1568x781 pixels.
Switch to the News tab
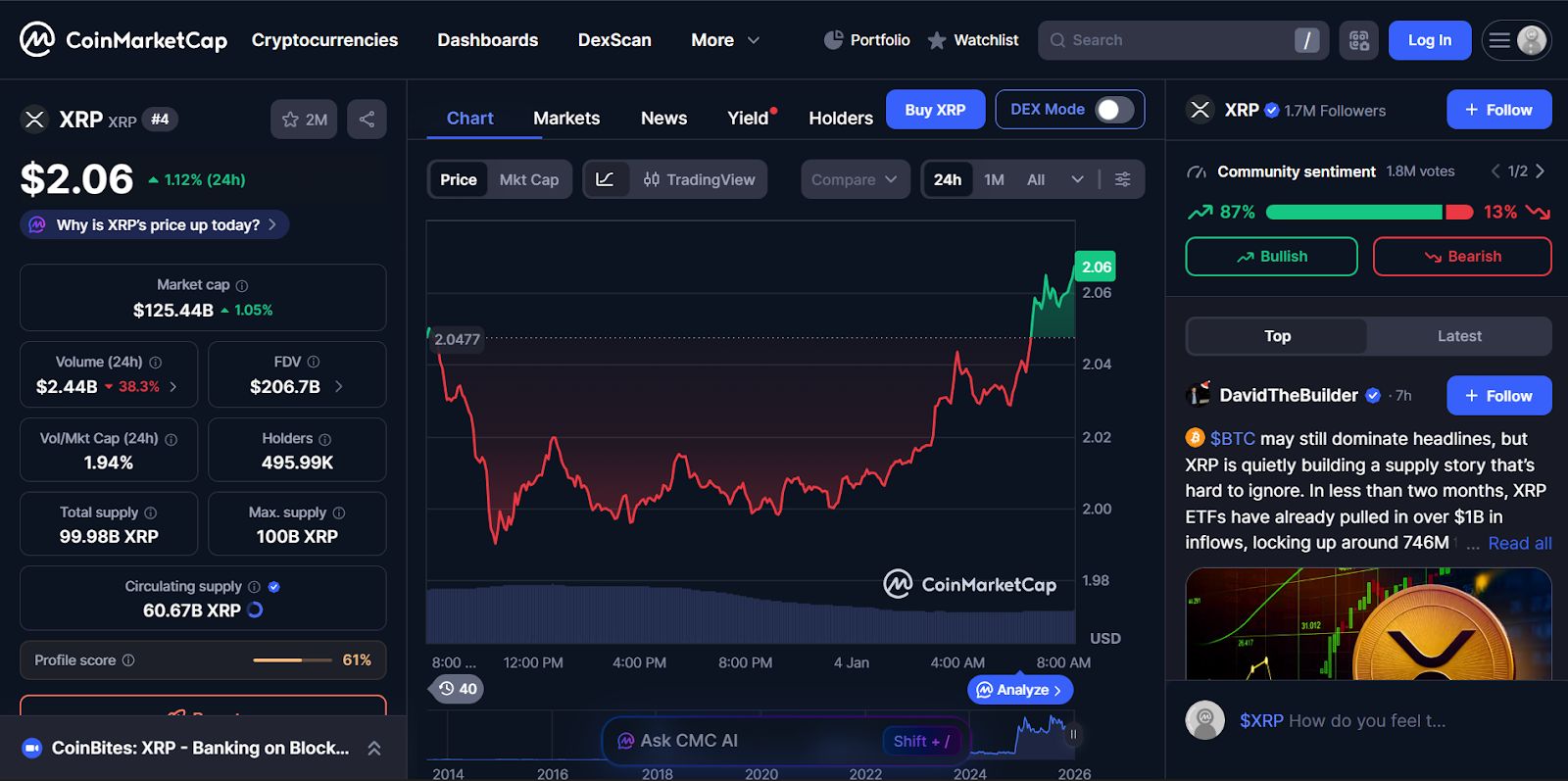[663, 119]
